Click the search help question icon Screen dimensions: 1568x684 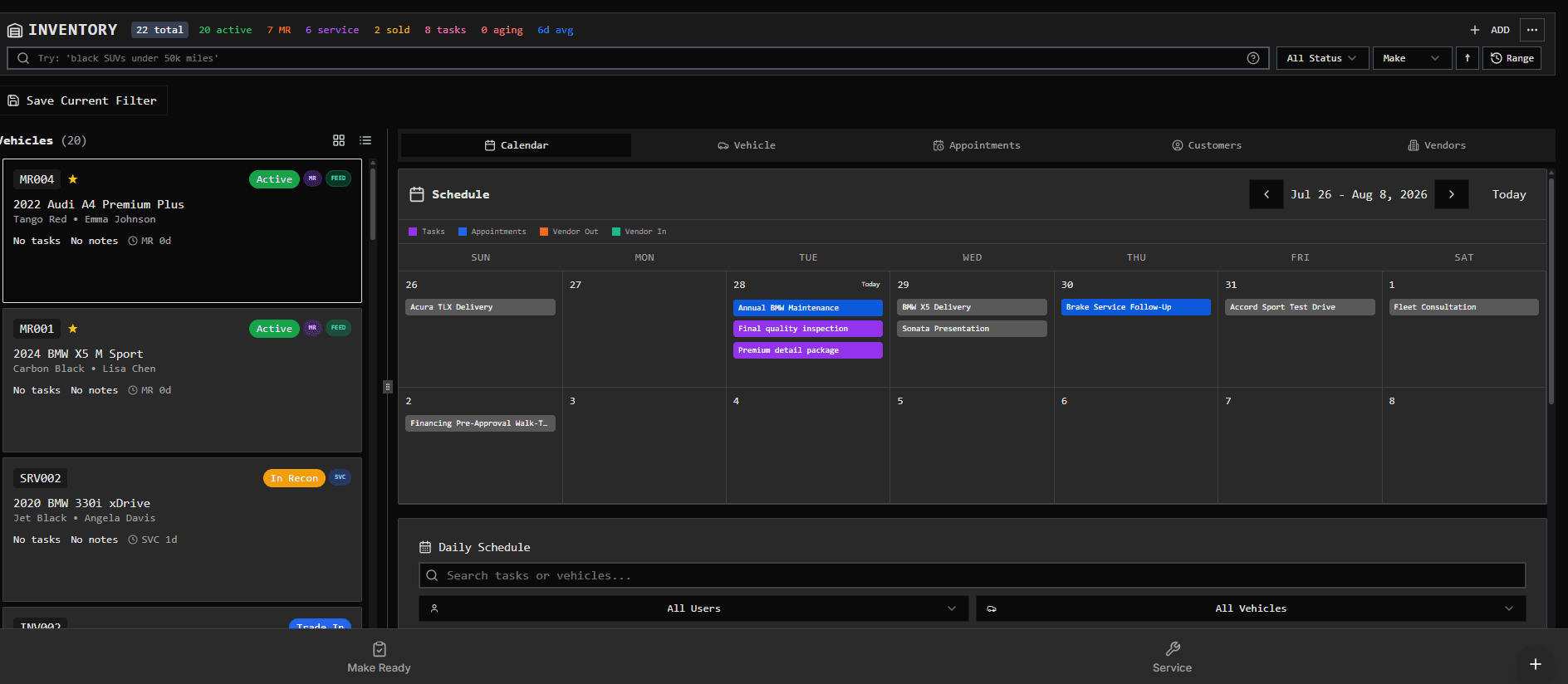click(x=1253, y=58)
